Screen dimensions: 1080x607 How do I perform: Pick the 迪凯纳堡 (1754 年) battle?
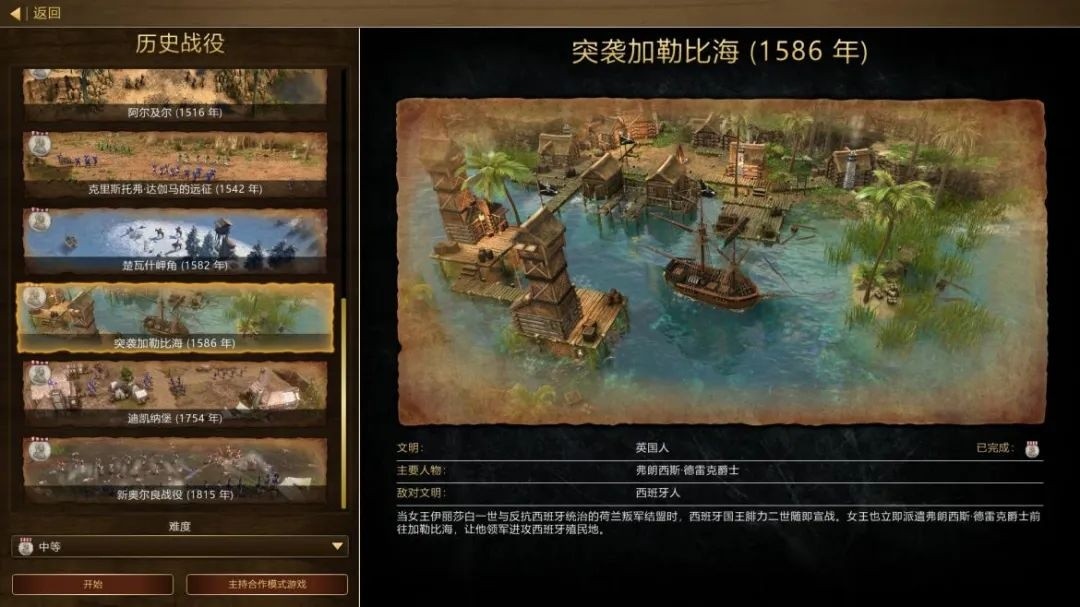pos(175,393)
